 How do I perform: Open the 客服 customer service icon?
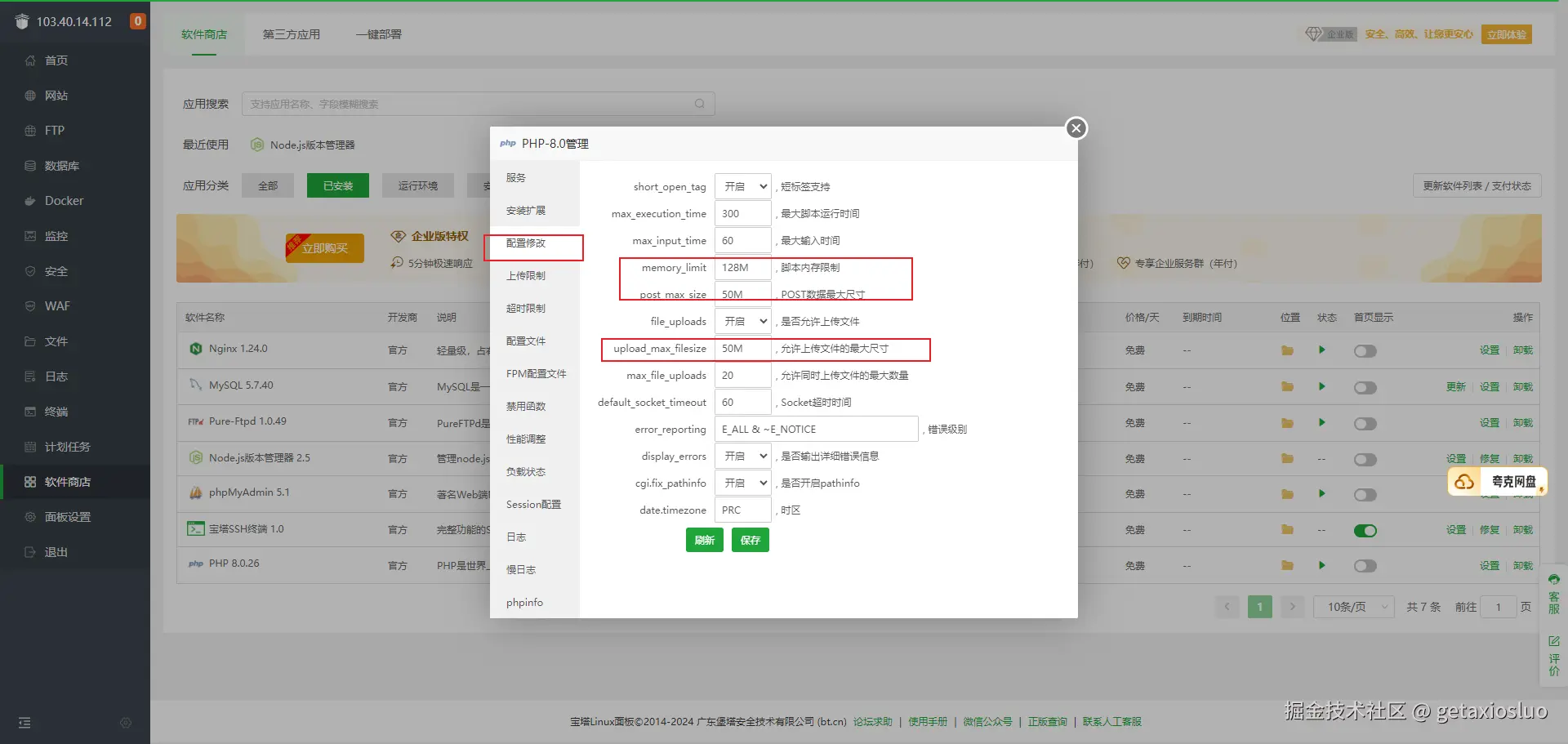(1554, 594)
